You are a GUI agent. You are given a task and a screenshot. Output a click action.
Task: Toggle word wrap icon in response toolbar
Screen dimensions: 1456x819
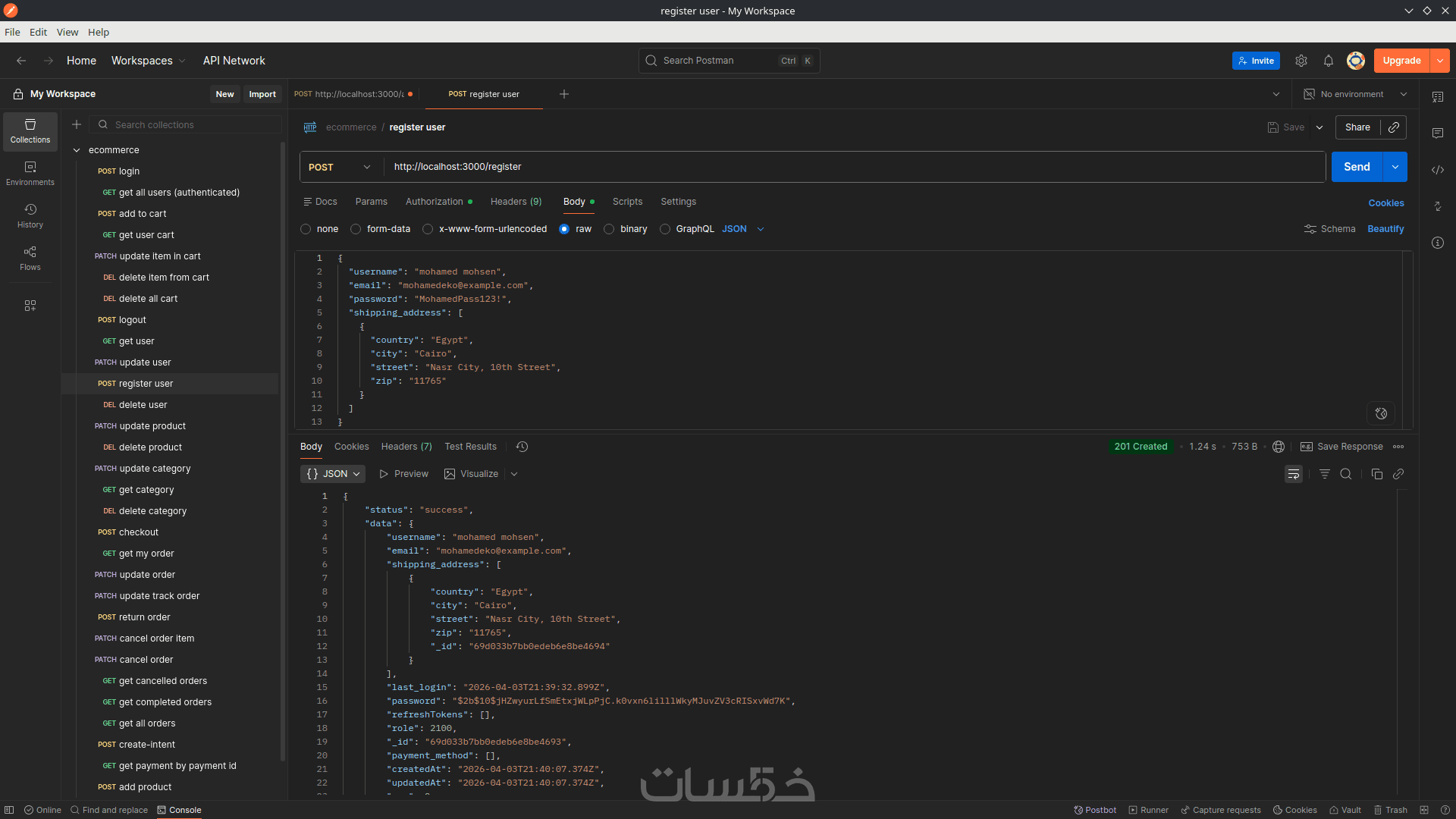click(1294, 474)
